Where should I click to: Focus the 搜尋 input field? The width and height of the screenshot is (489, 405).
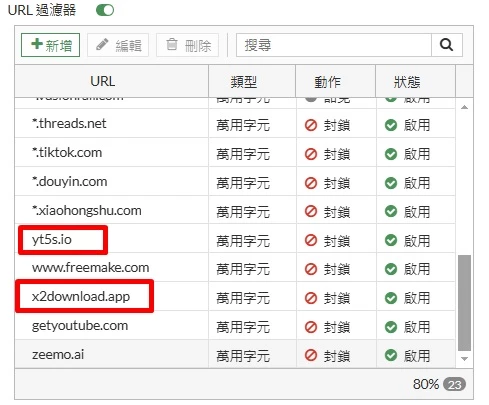(334, 45)
